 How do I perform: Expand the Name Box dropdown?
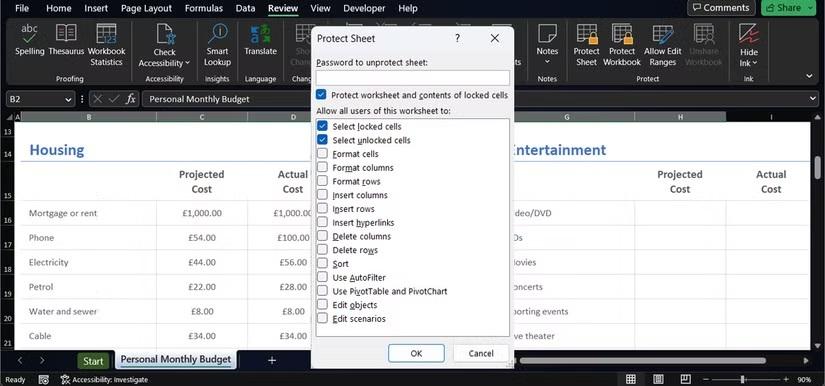pos(68,99)
